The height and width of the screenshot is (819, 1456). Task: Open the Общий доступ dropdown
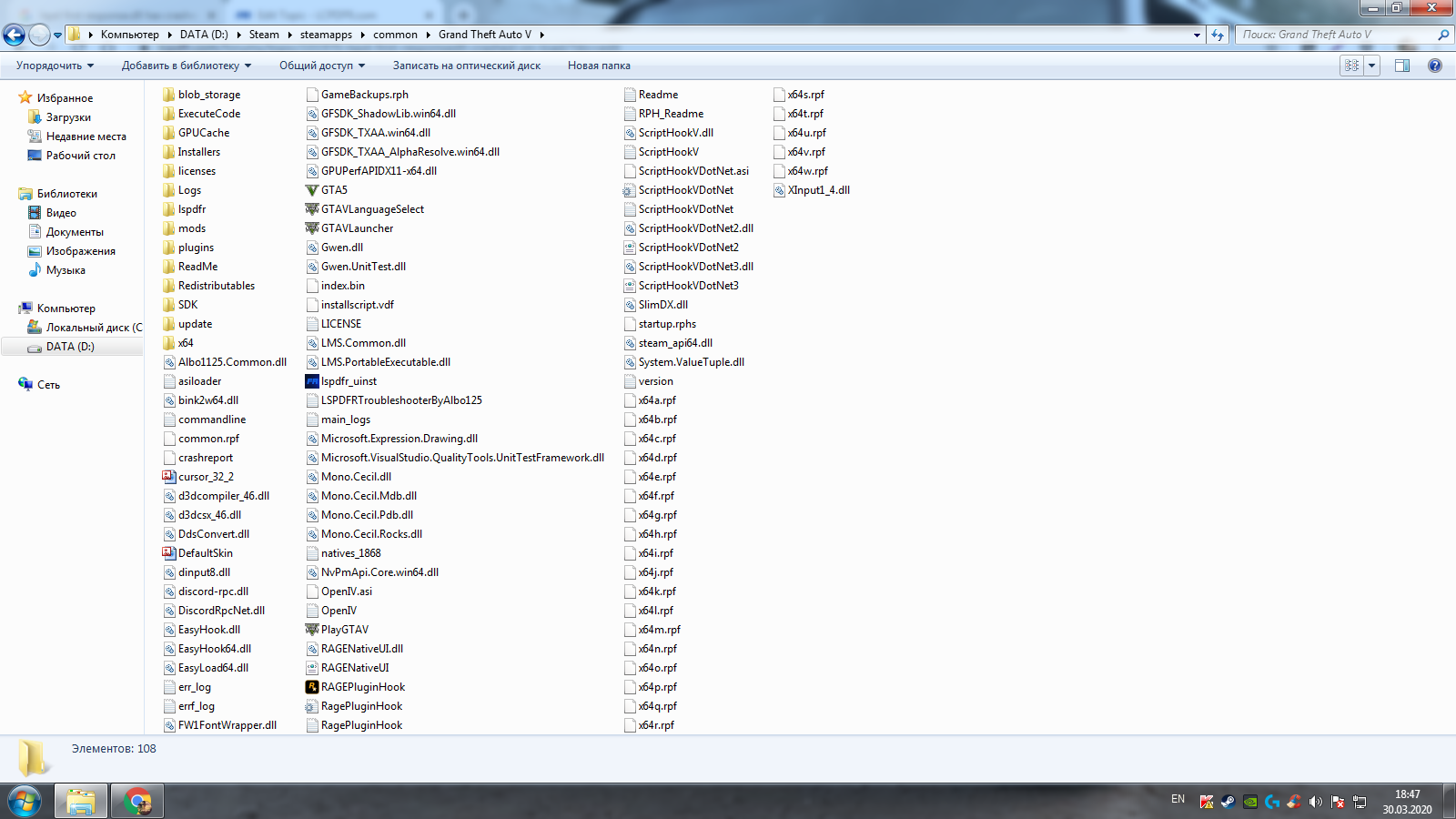coord(322,66)
